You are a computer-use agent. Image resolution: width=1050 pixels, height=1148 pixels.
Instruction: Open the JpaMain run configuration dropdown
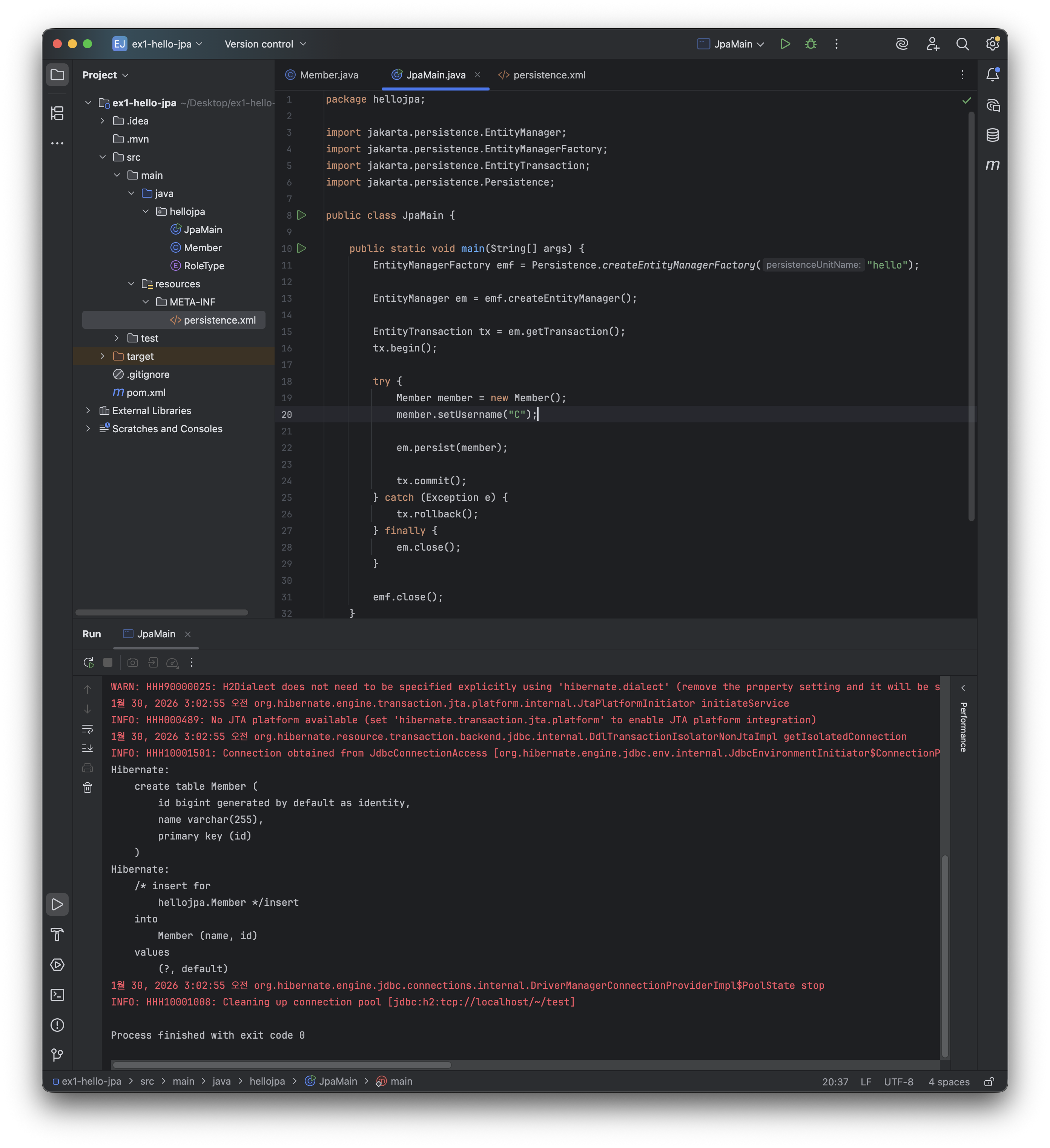(732, 44)
